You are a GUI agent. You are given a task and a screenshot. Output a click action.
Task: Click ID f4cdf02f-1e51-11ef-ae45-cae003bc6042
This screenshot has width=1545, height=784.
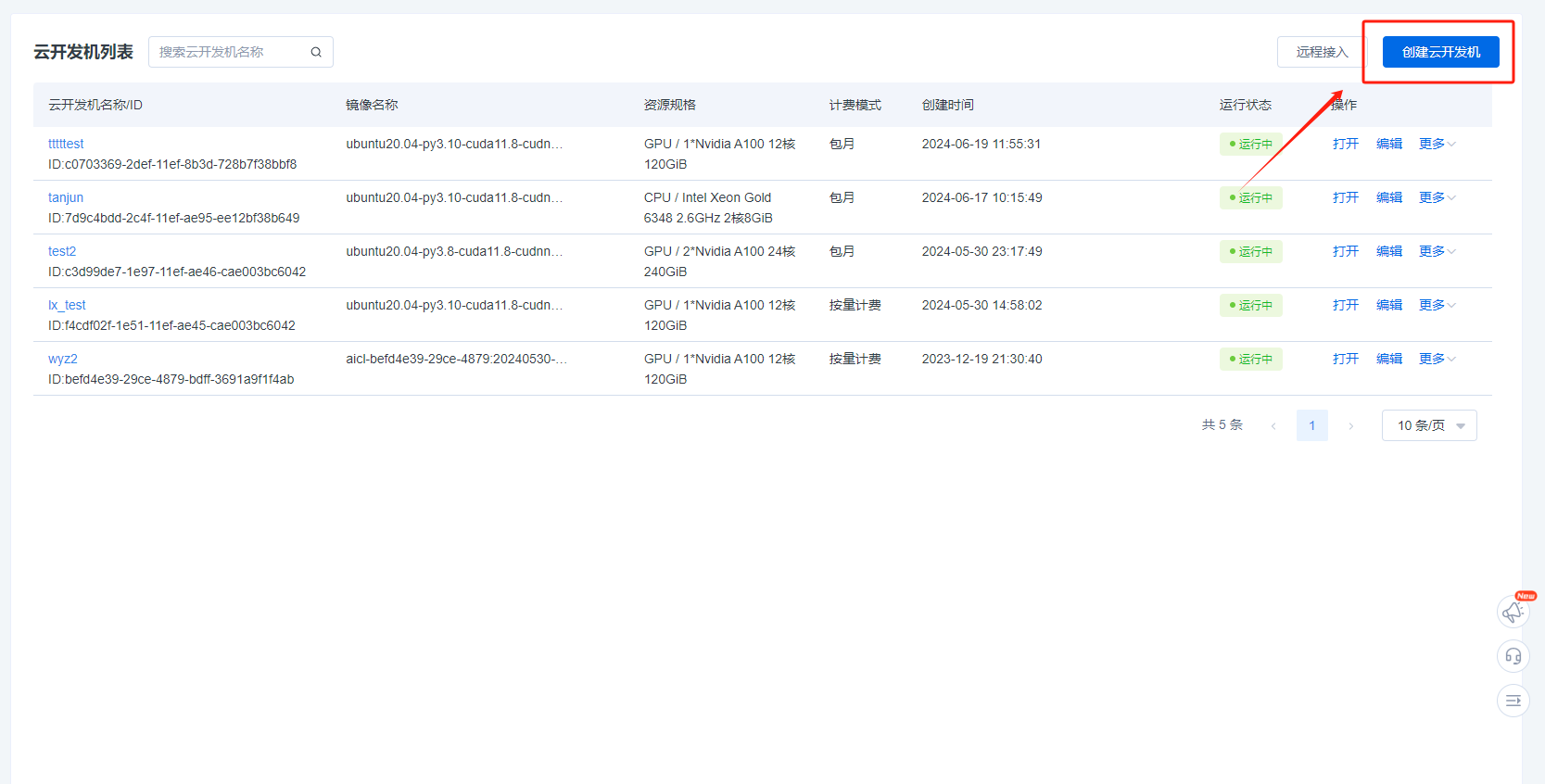[x=172, y=325]
